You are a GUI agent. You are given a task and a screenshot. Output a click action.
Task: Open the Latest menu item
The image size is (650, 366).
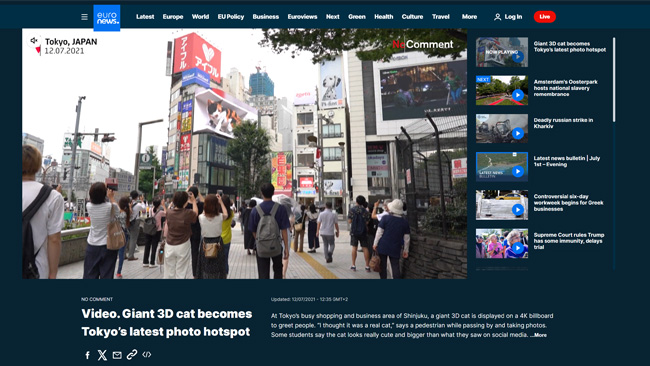145,17
